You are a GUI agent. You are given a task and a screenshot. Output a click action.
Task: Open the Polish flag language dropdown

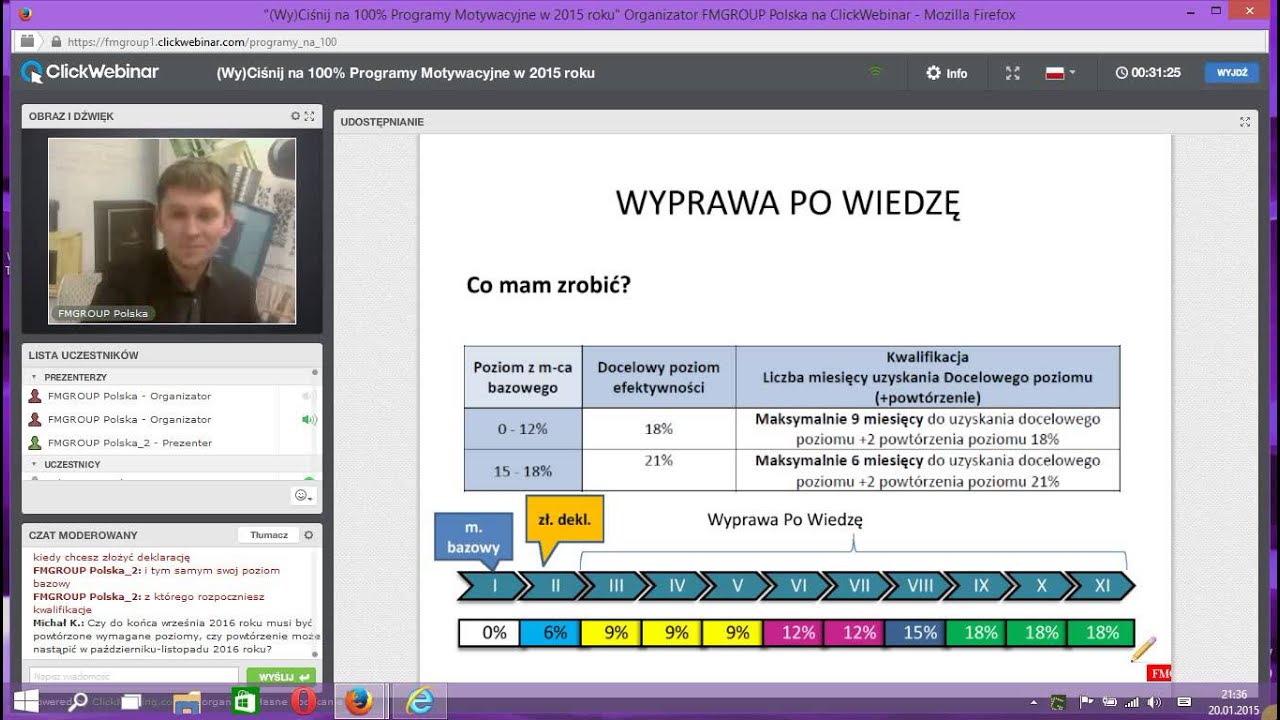(1060, 73)
